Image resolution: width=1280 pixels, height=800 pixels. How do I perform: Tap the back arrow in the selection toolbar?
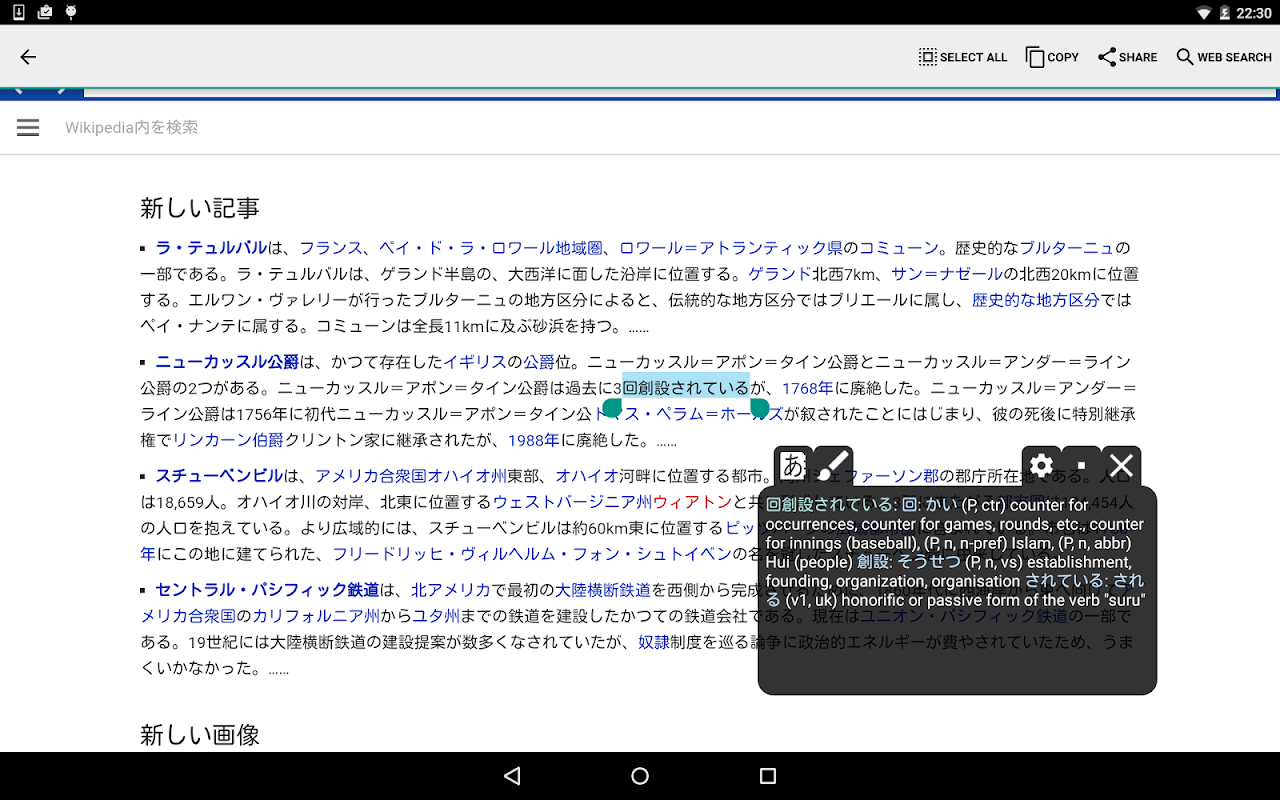click(x=28, y=57)
